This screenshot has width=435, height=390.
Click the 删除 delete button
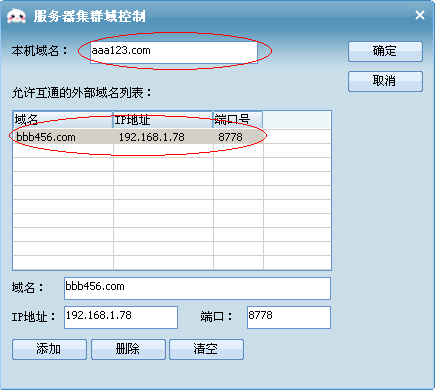click(x=128, y=349)
